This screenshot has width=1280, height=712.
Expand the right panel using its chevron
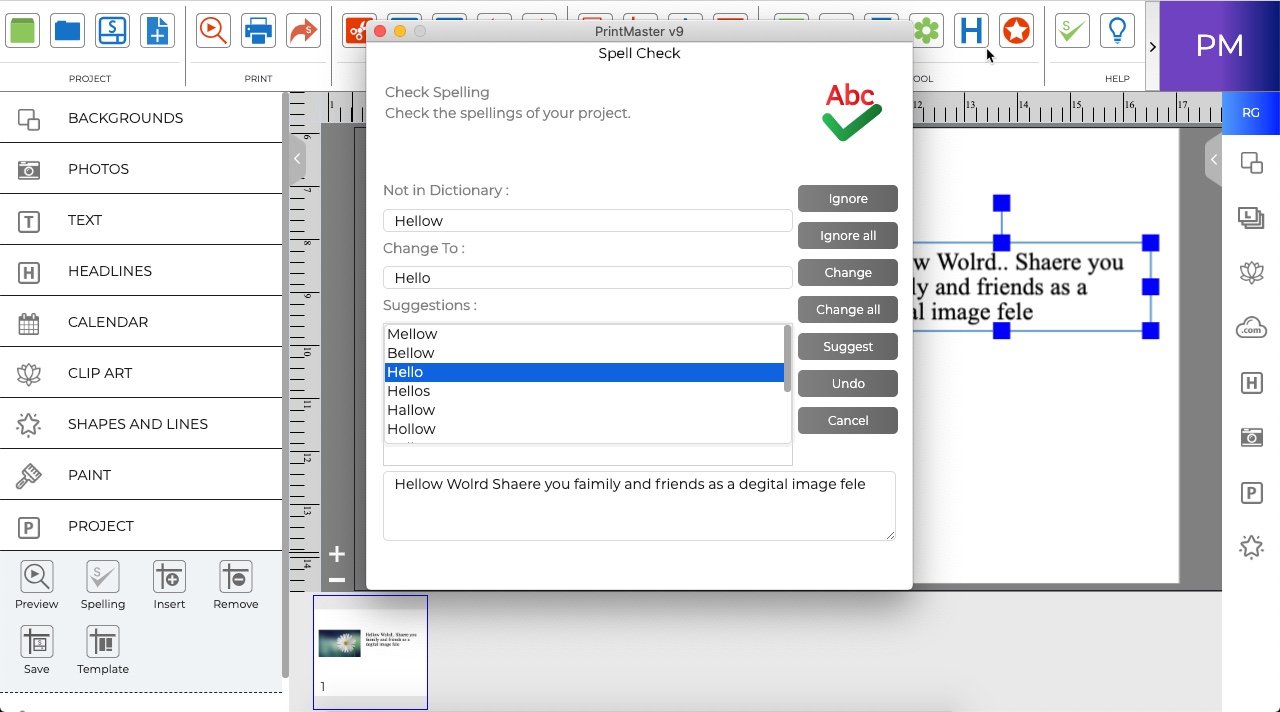coord(1213,159)
